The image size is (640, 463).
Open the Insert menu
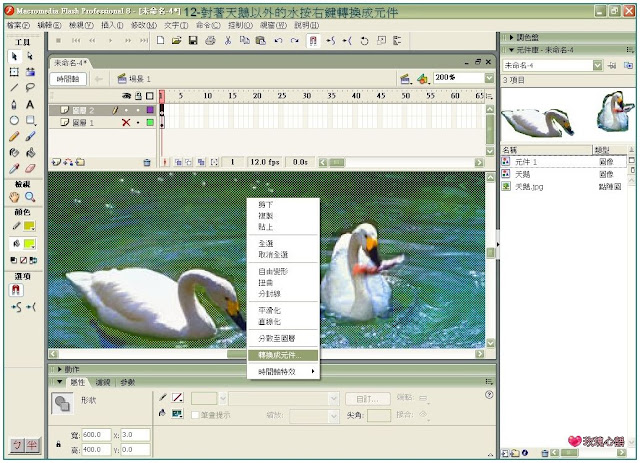(x=112, y=25)
